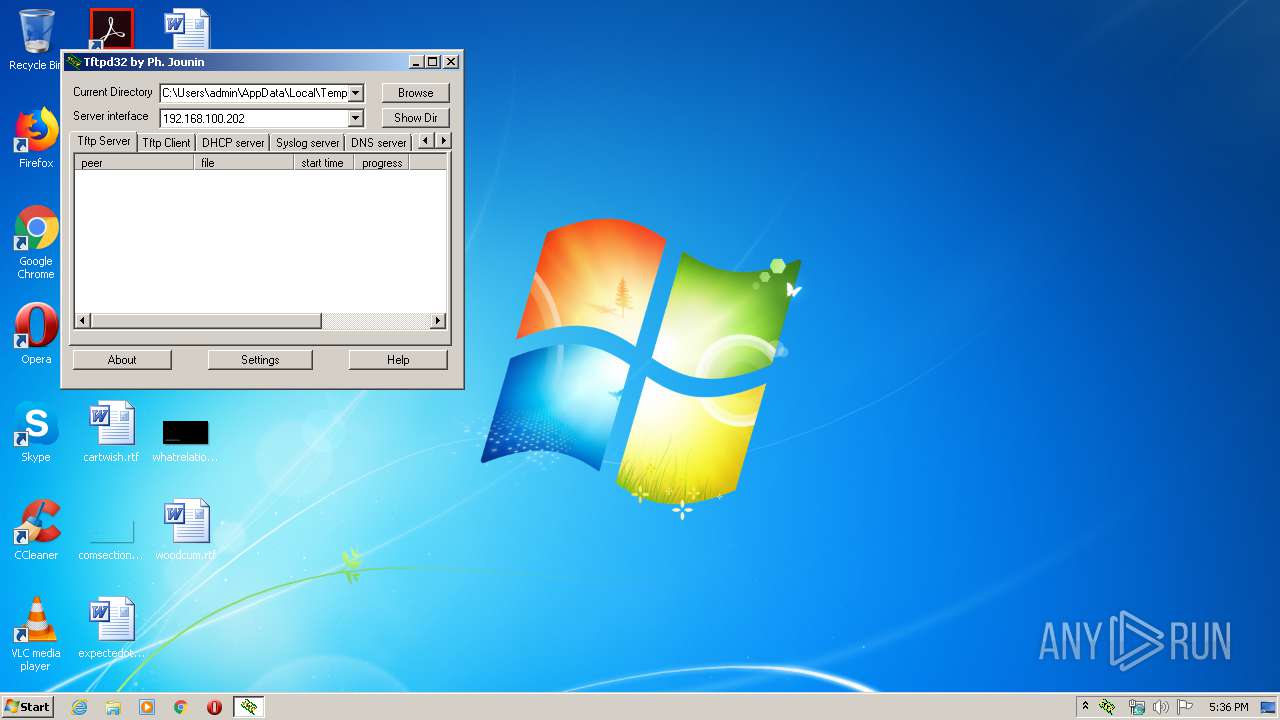Switch to the Syslog server tab
Image resolution: width=1280 pixels, height=720 pixels.
(x=308, y=143)
